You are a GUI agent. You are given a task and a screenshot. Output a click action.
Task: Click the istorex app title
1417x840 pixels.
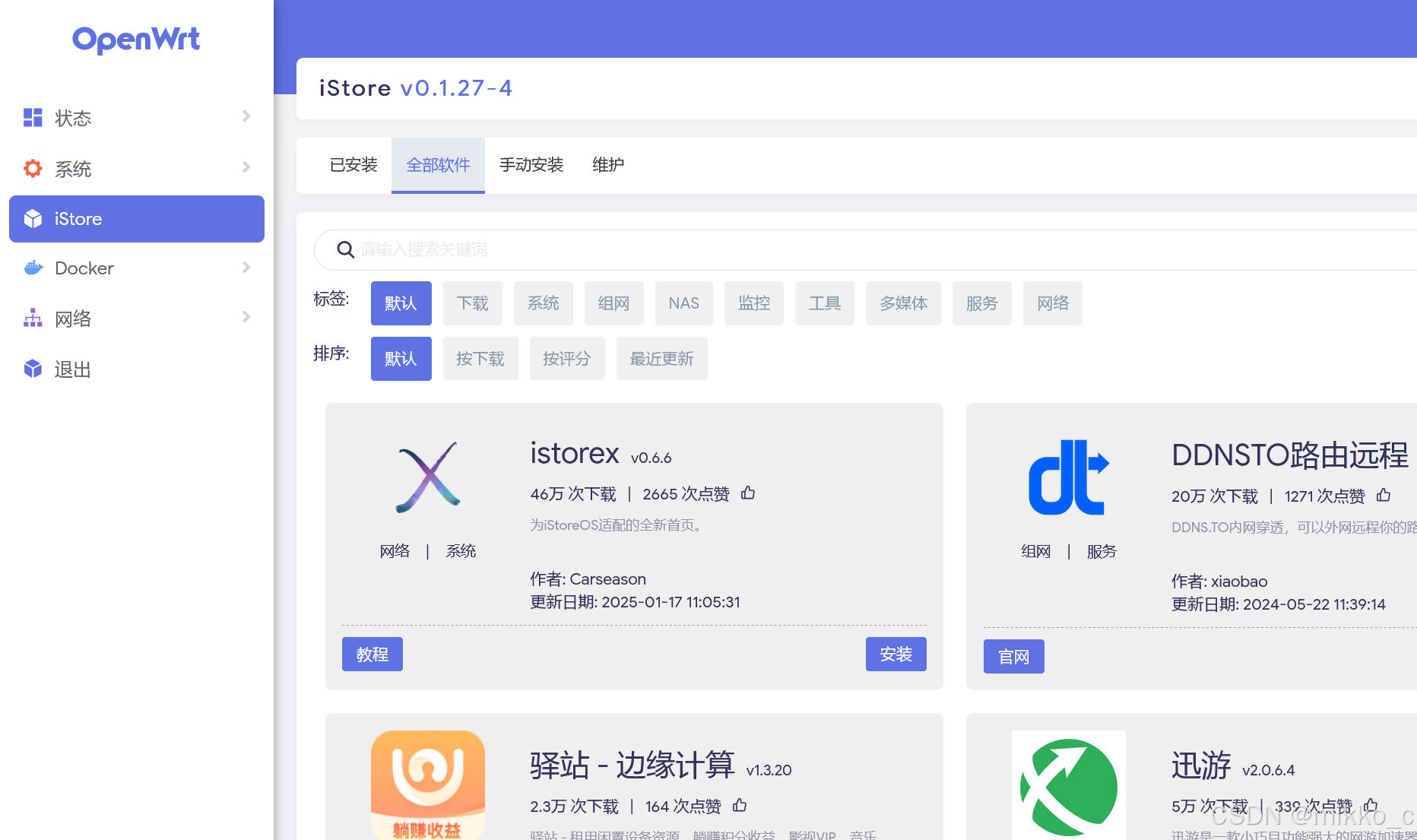tap(575, 453)
